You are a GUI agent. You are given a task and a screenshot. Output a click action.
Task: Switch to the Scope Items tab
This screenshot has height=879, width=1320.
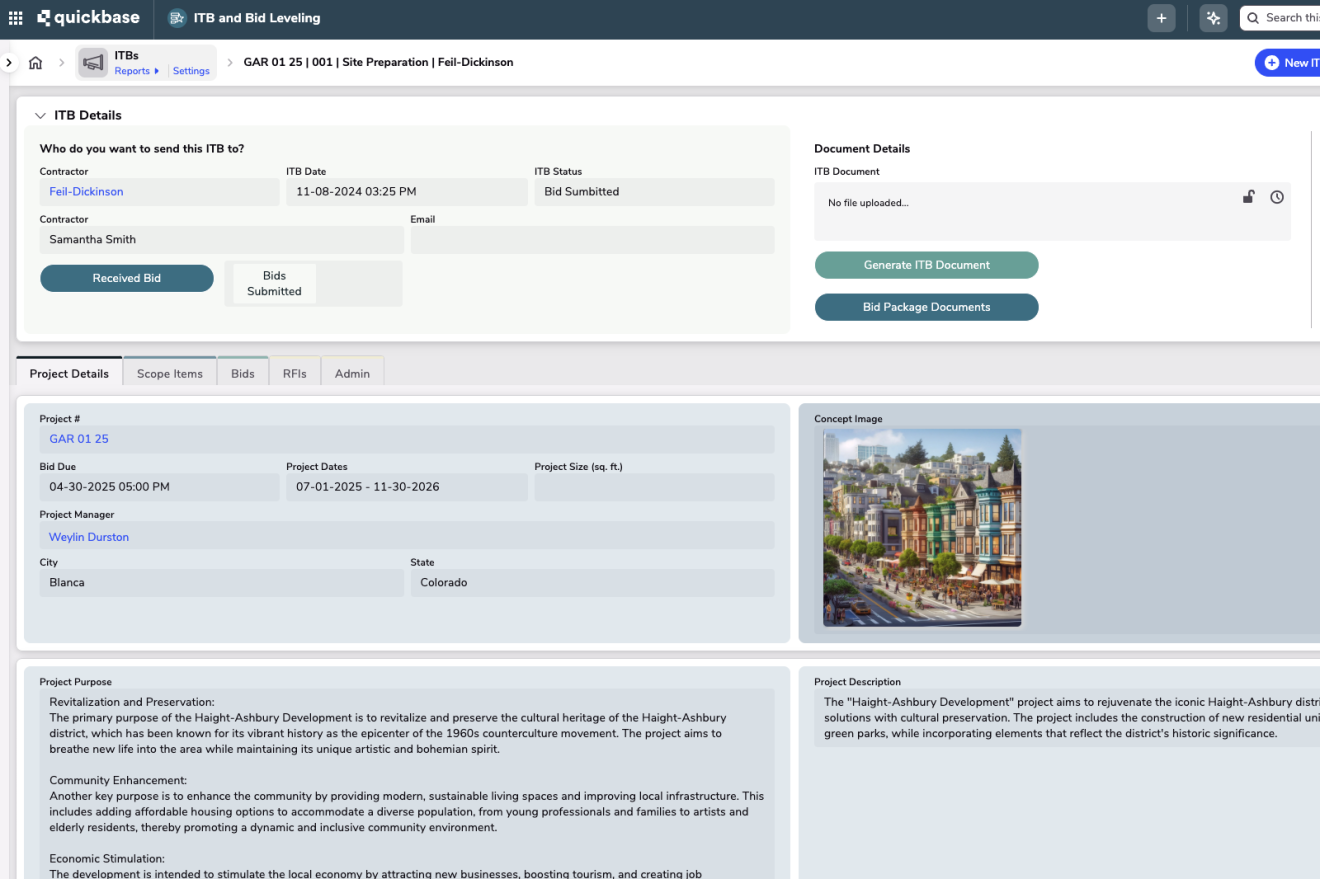coord(169,373)
